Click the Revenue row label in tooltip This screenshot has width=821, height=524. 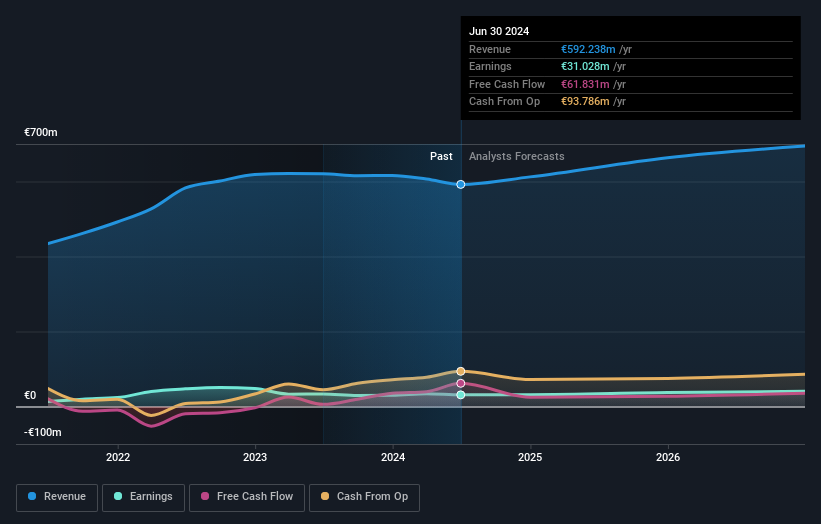click(x=490, y=49)
